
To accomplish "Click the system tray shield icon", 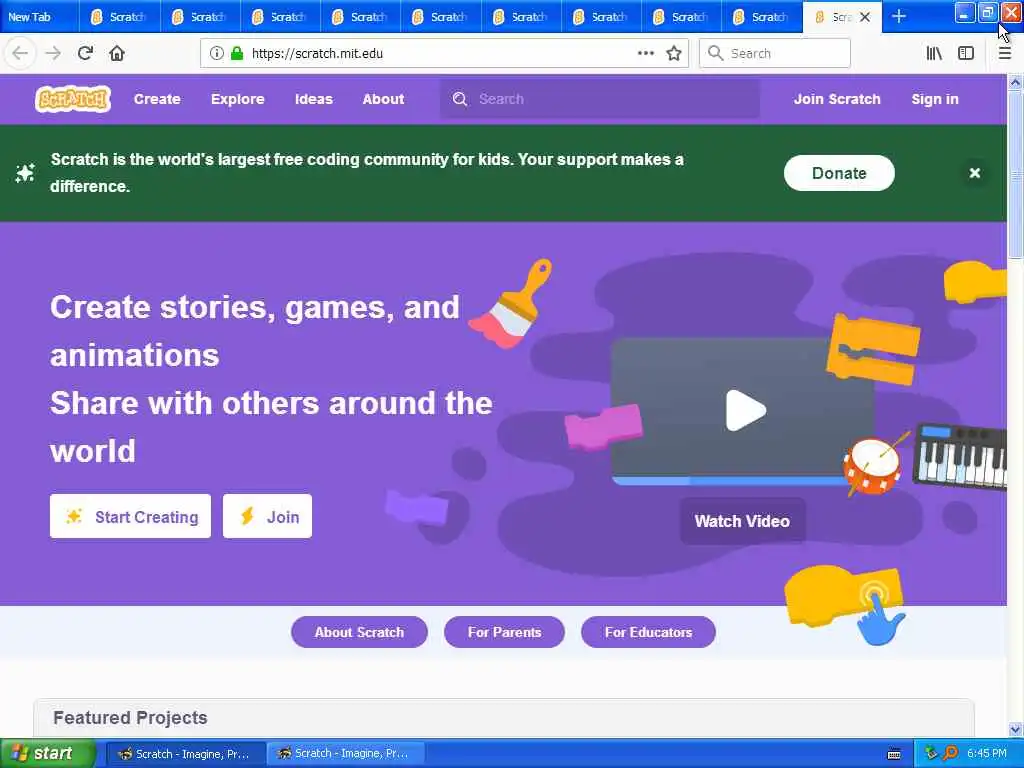I will (x=931, y=753).
